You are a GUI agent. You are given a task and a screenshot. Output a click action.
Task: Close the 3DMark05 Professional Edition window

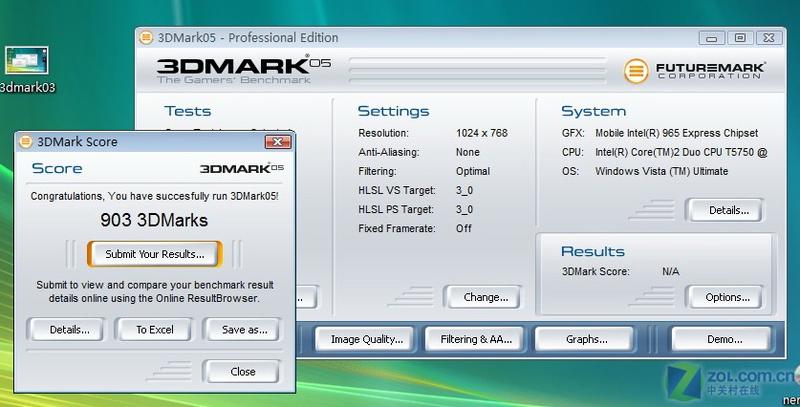click(x=768, y=38)
